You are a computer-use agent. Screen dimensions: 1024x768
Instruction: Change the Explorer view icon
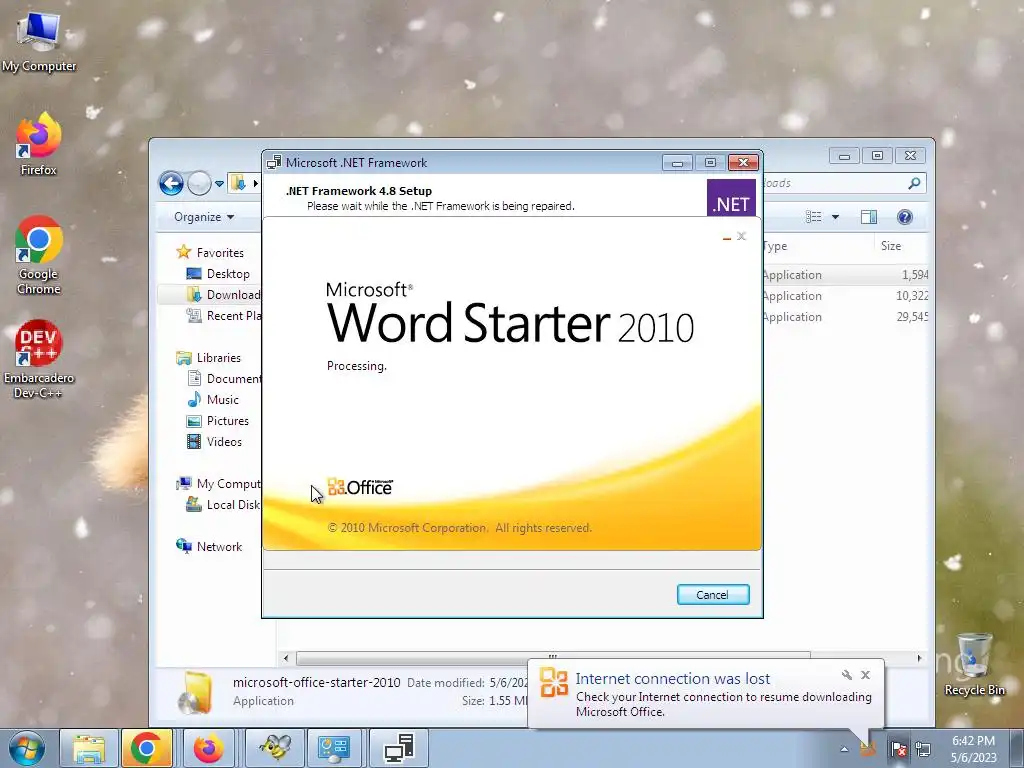(814, 217)
